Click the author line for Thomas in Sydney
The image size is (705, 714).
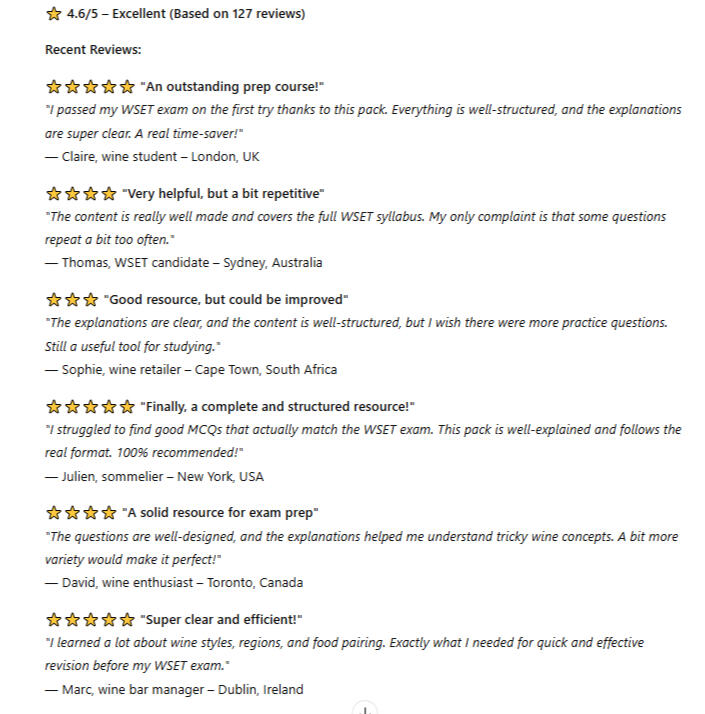pos(184,263)
